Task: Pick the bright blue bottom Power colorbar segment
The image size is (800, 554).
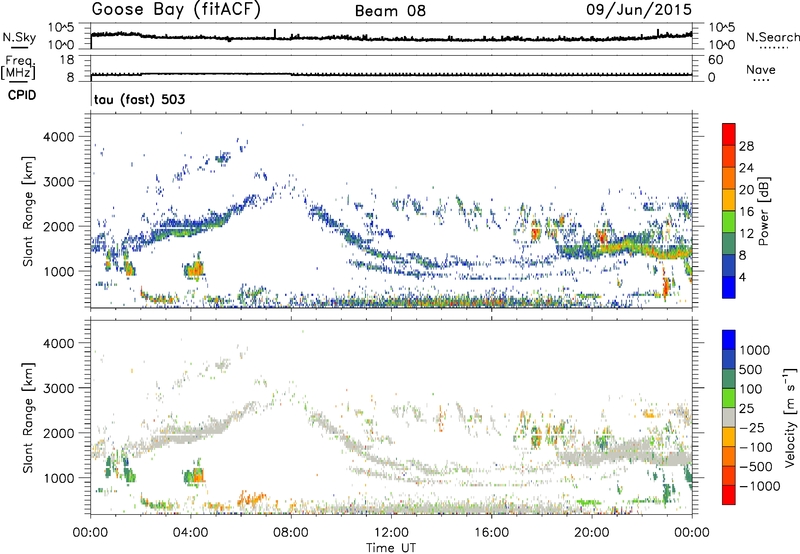Action: pos(729,287)
